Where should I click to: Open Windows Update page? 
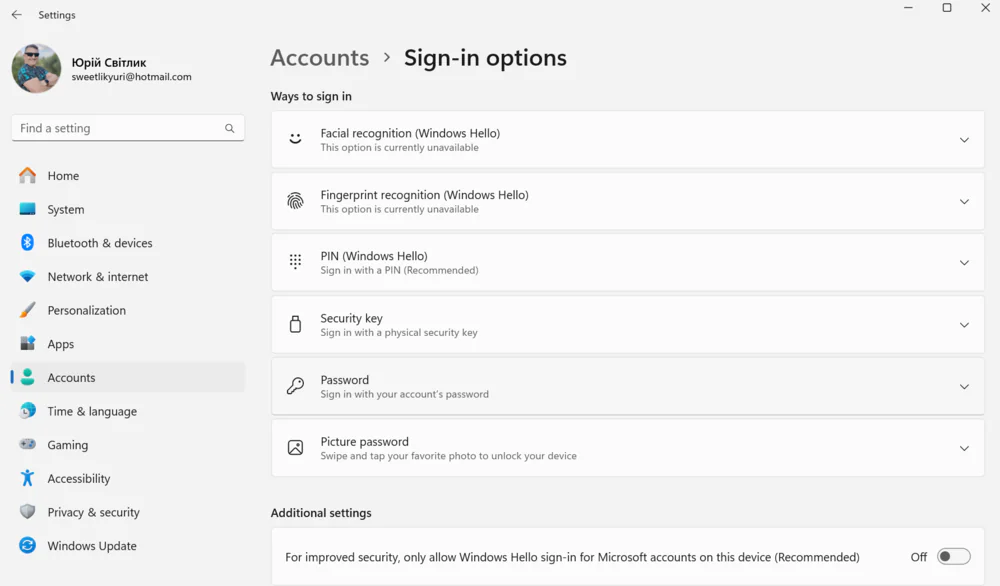pos(128,546)
